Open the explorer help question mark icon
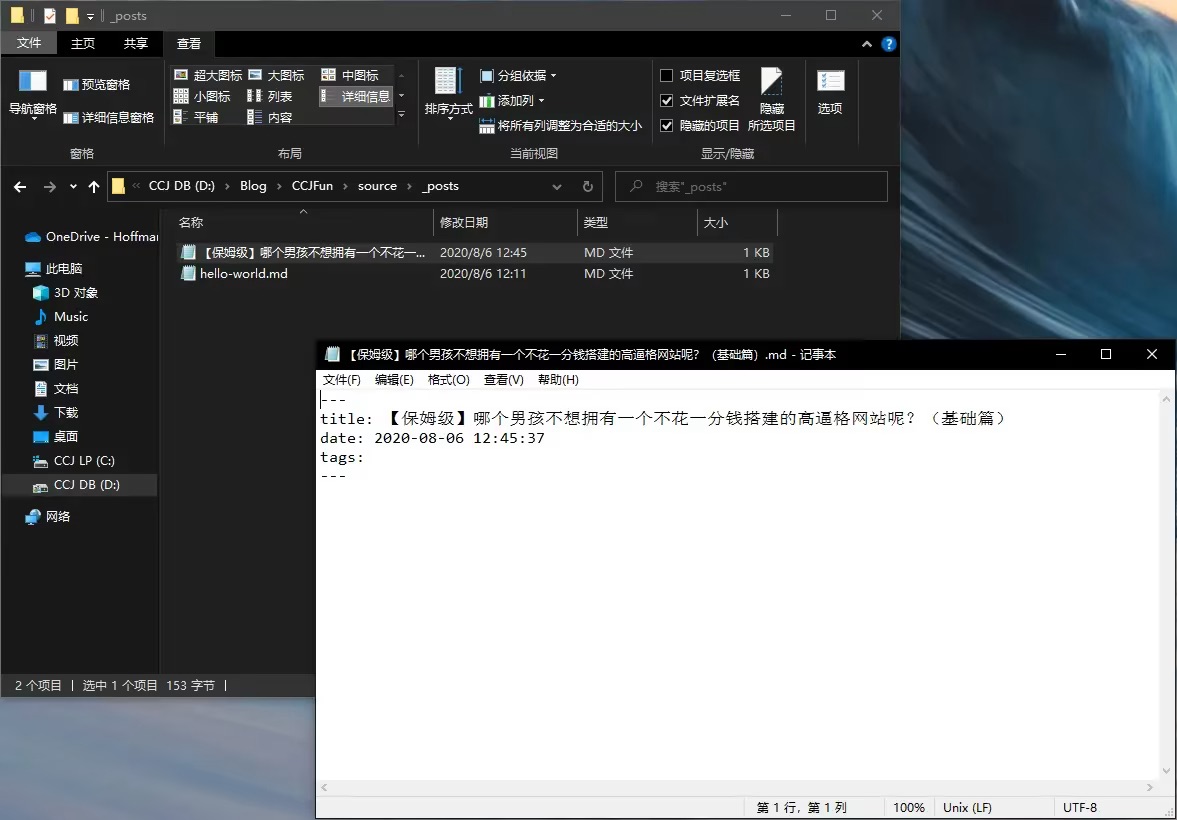Screen dimensions: 1177x820 [888, 44]
